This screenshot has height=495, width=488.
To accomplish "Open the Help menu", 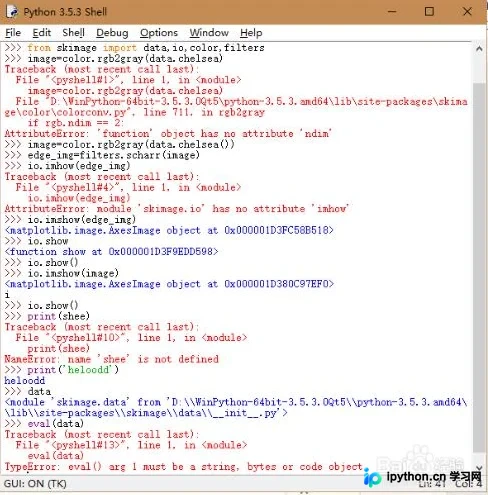I will tap(251, 33).
